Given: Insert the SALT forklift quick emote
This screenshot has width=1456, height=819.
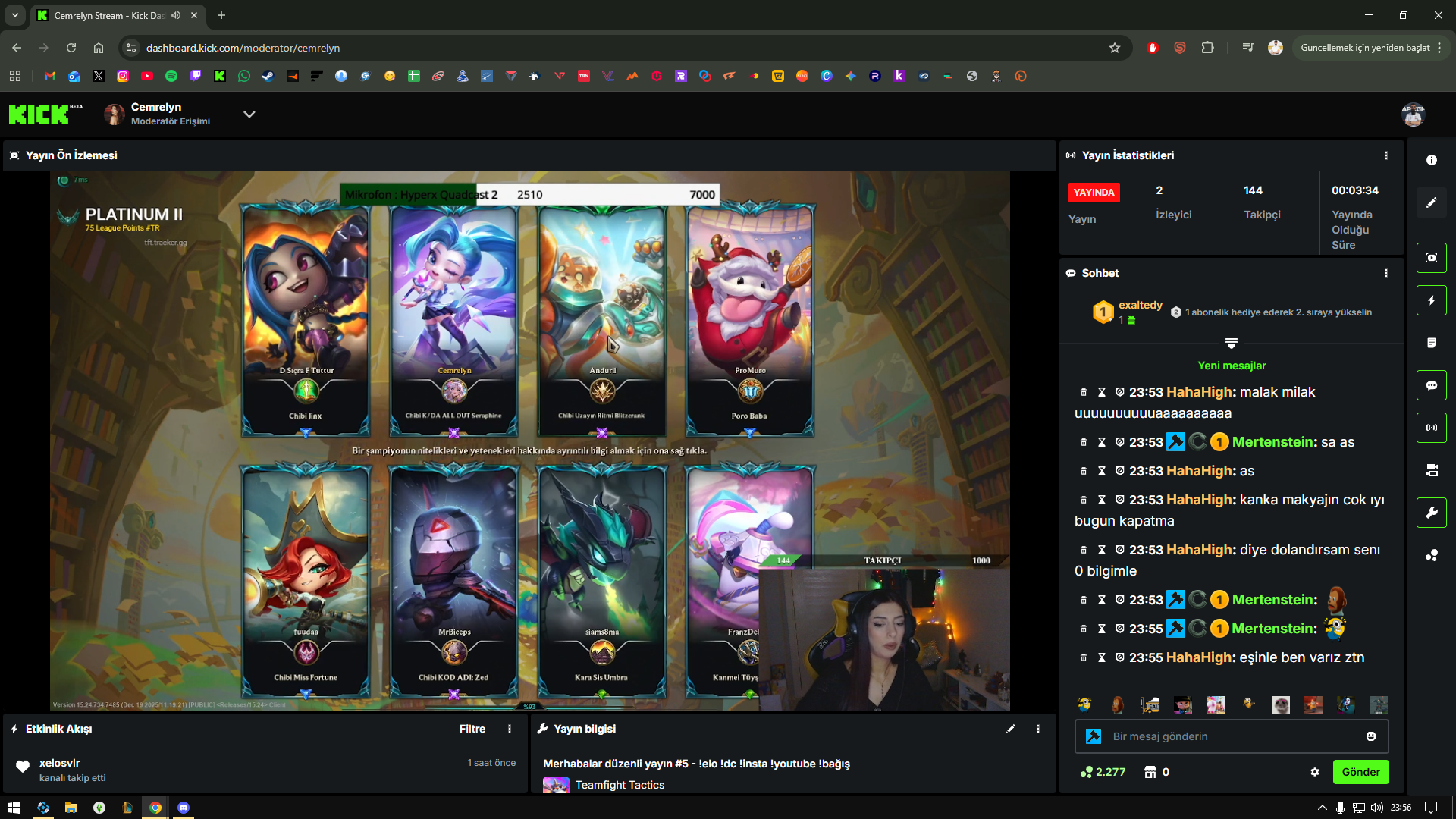Looking at the screenshot, I should tap(1150, 705).
